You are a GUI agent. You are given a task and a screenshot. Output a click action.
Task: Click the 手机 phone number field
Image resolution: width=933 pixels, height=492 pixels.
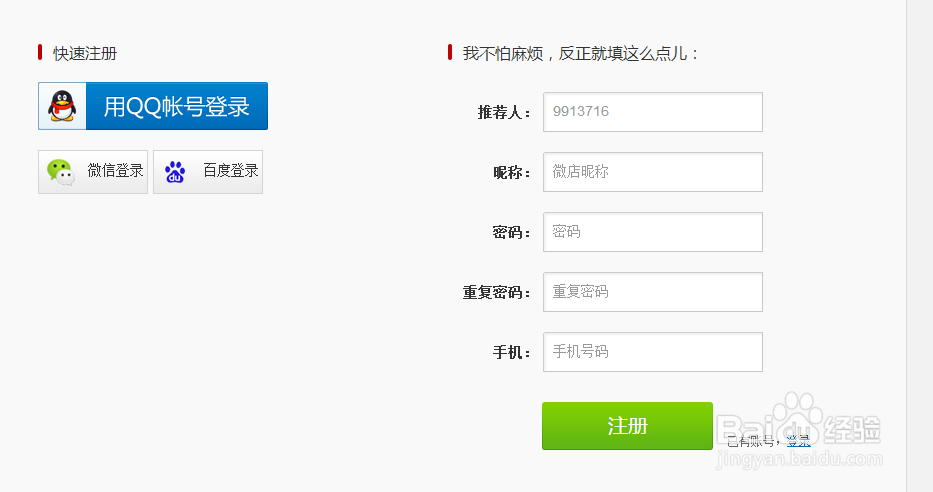(652, 352)
